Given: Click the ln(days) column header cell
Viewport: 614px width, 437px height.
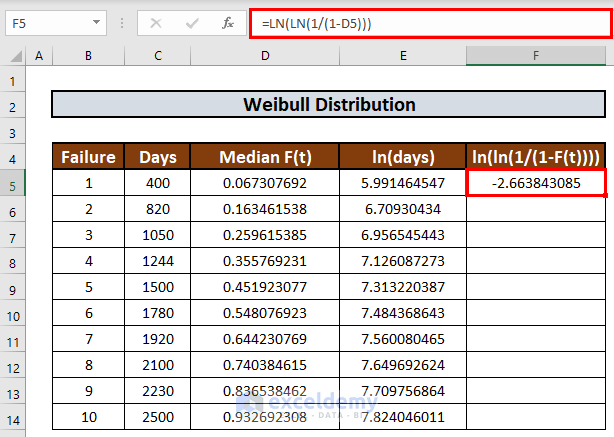Looking at the screenshot, I should [x=402, y=157].
